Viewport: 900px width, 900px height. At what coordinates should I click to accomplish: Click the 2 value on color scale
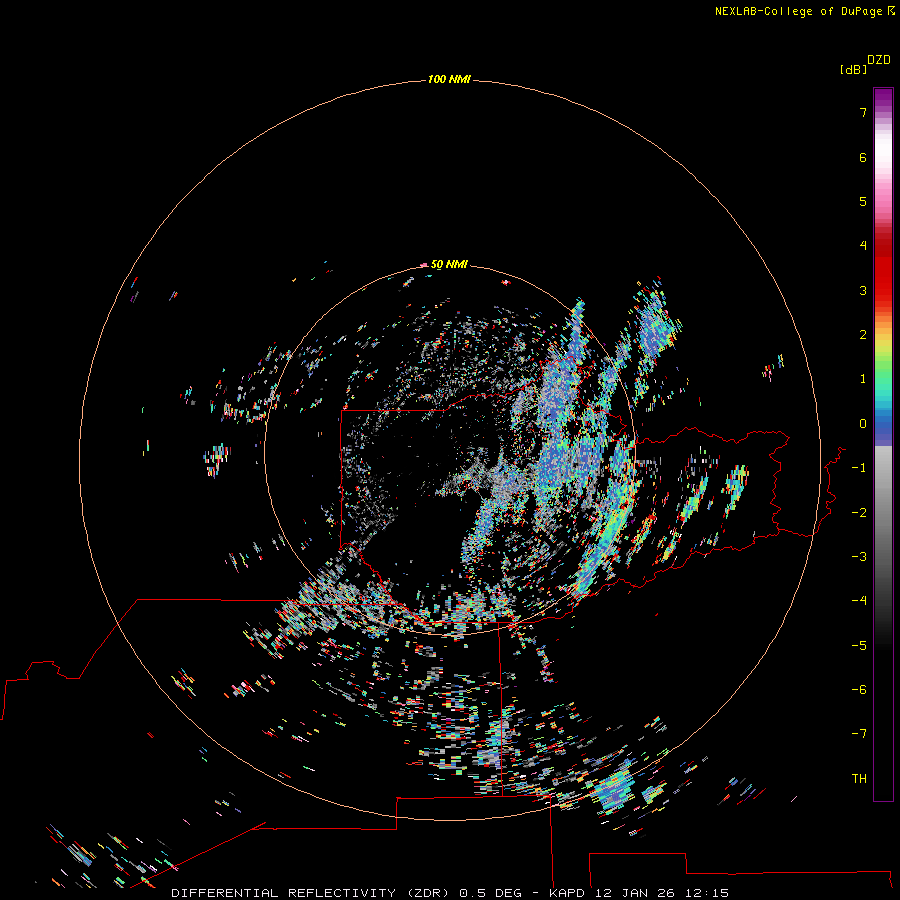tap(863, 335)
